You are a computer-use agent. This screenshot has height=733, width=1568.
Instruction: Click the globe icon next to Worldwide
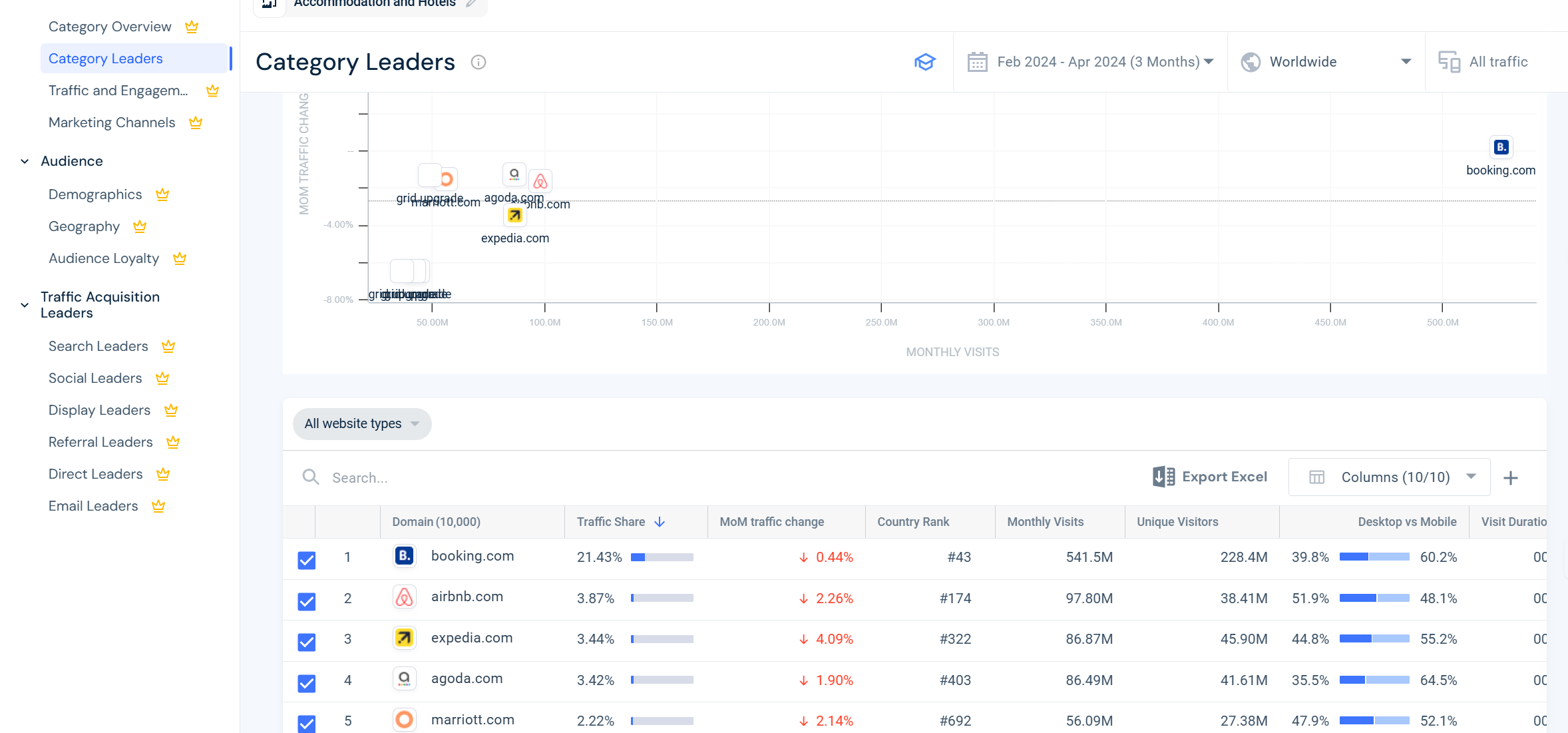tap(1251, 62)
